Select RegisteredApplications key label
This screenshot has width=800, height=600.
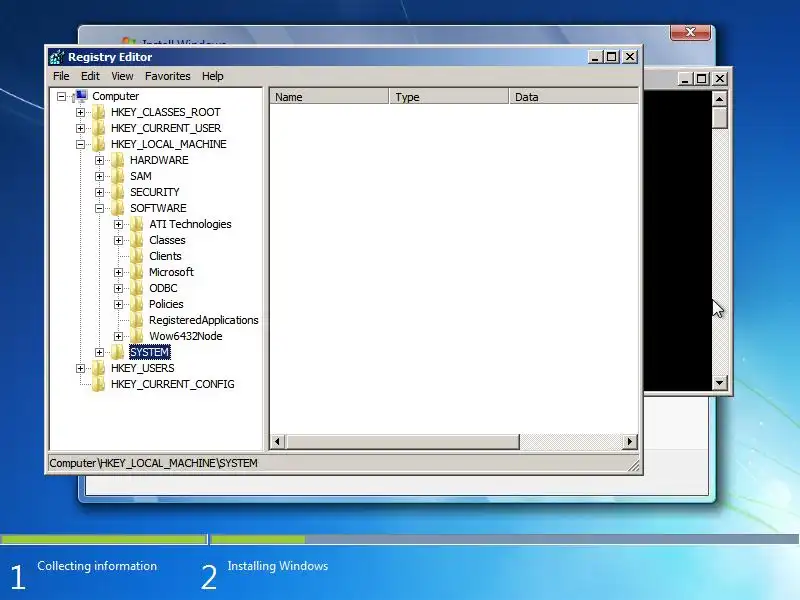[204, 320]
